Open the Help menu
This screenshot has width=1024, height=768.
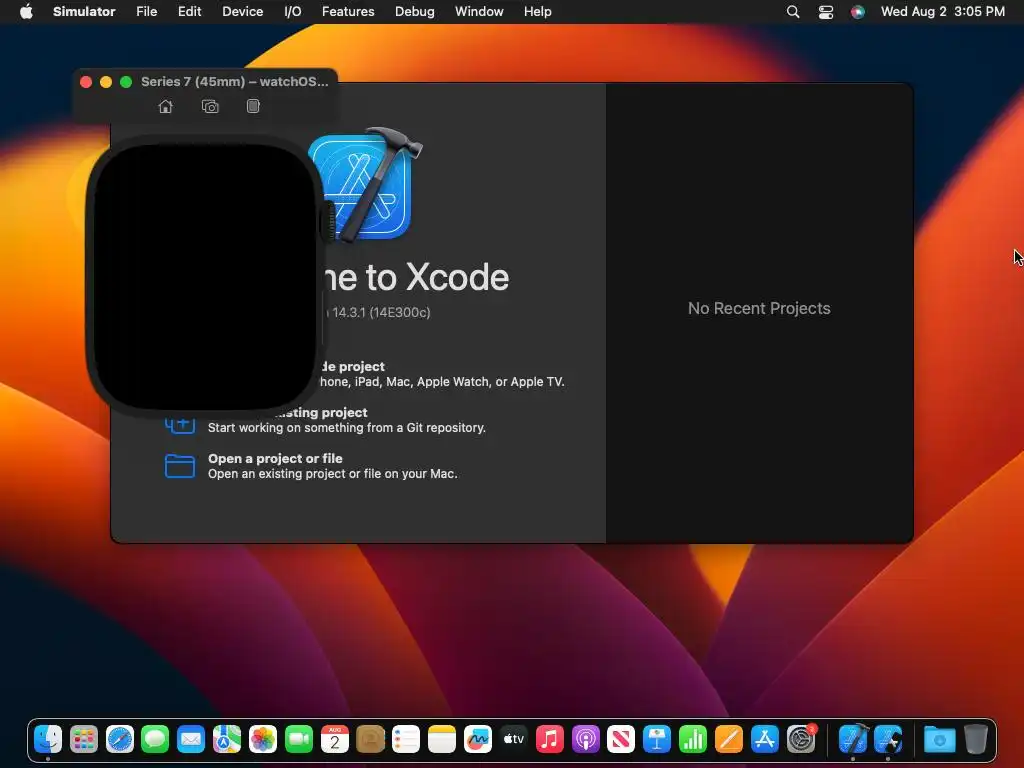point(537,11)
